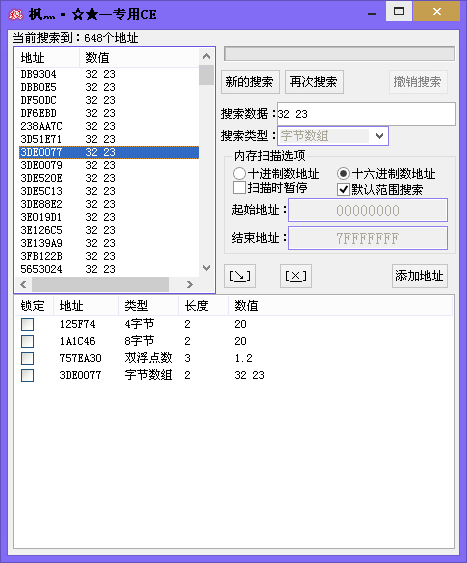Lock the 125F74 address row checkbox
Image resolution: width=467 pixels, height=563 pixels.
(x=27, y=324)
